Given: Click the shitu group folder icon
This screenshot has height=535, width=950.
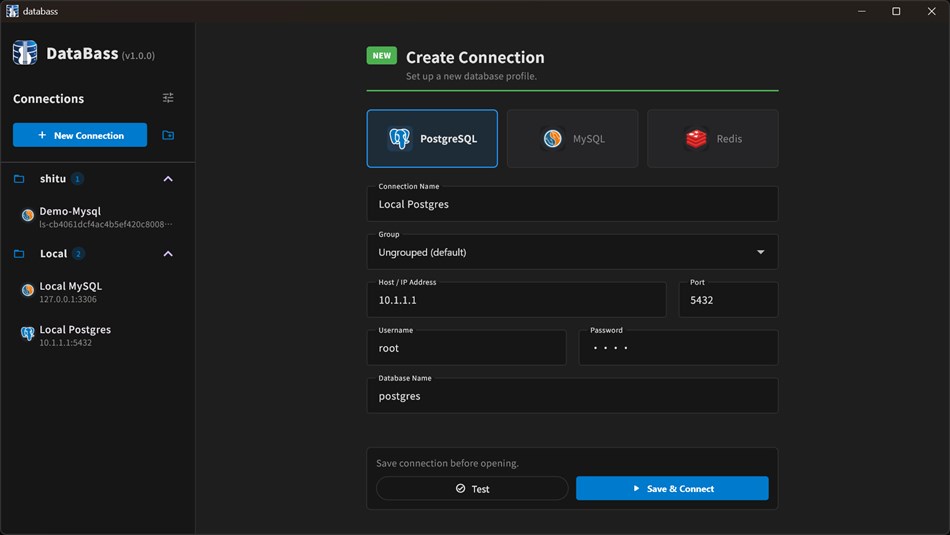Looking at the screenshot, I should click(19, 179).
